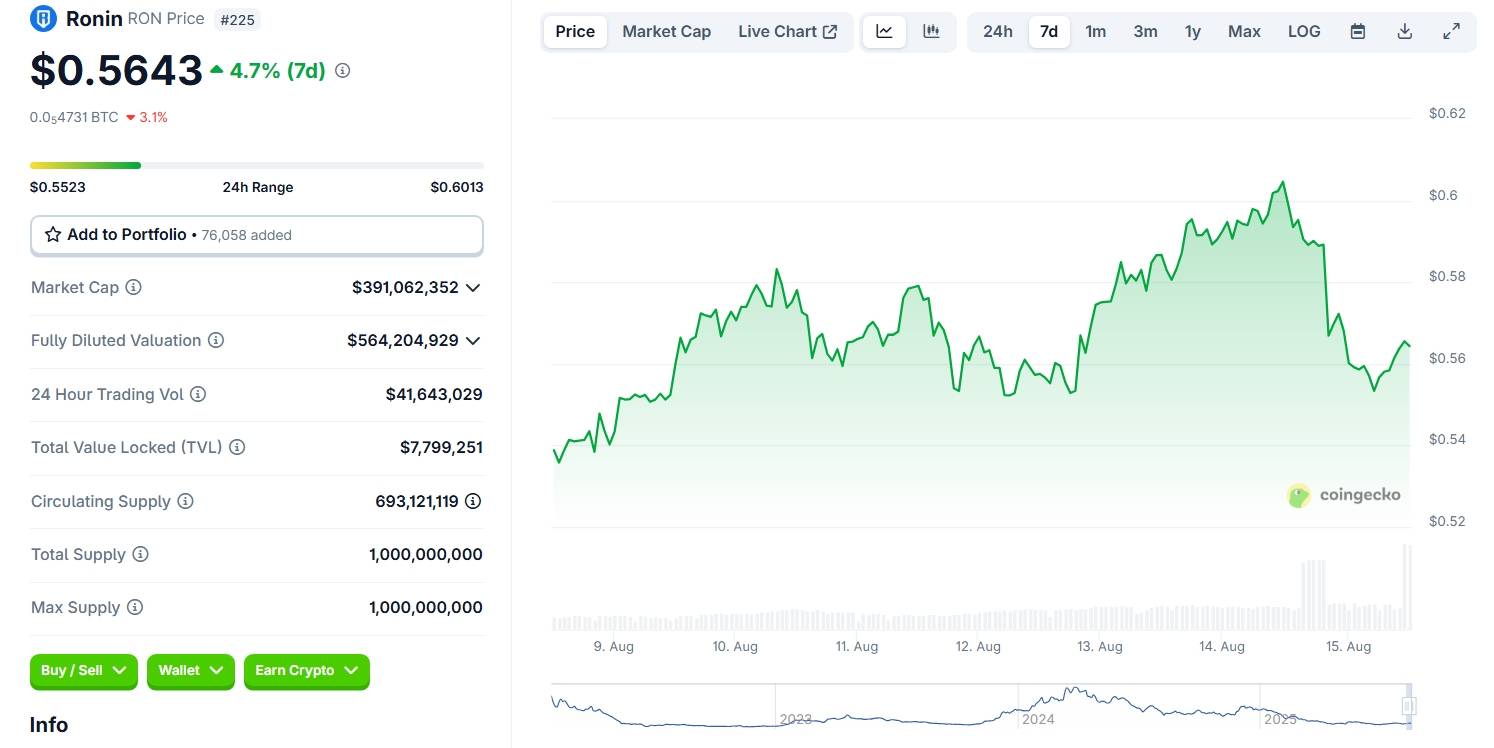The width and height of the screenshot is (1494, 748).
Task: Expand the Market Cap value chevron
Action: point(473,288)
